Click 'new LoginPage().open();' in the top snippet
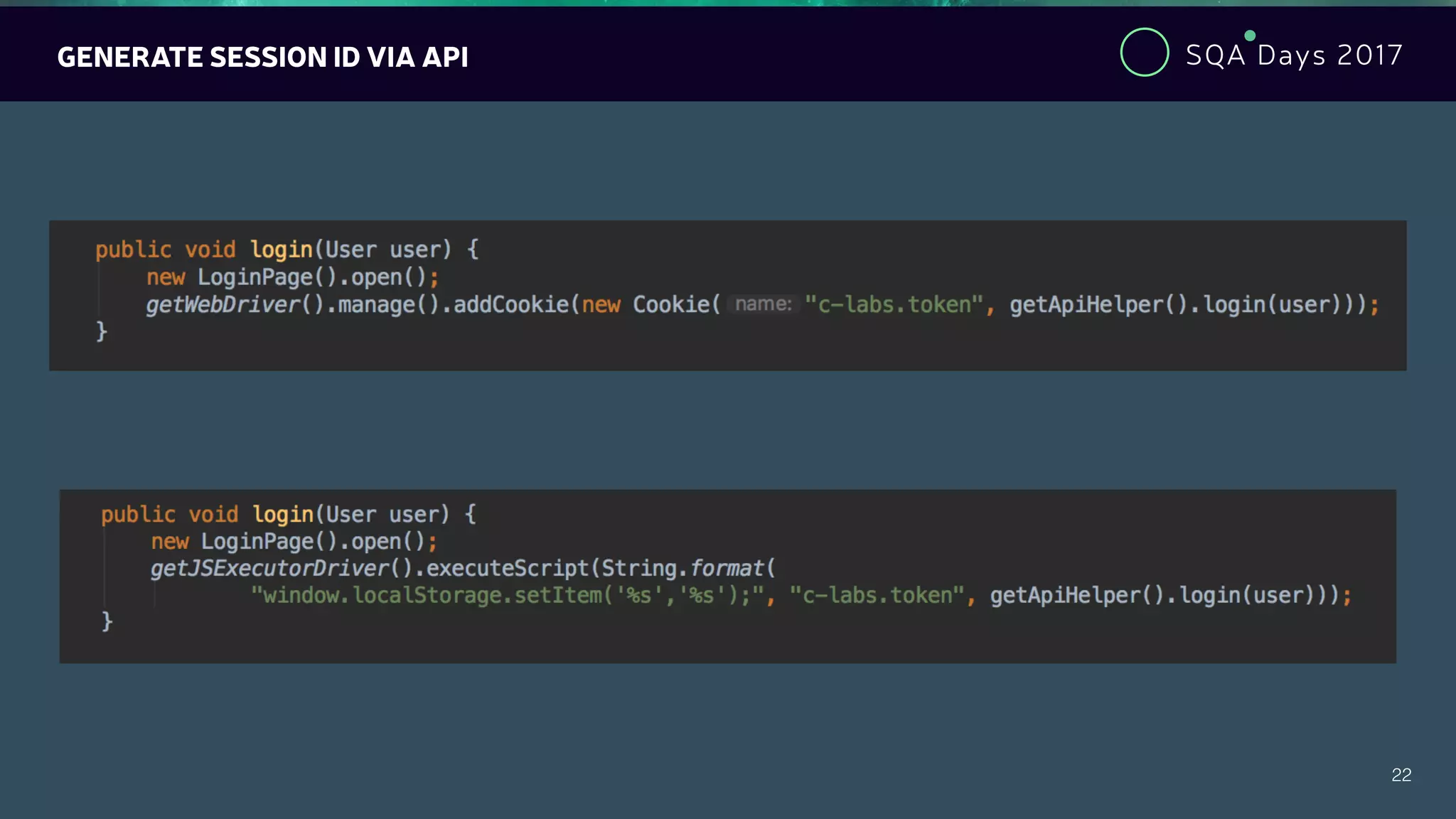Screen dimensions: 1456x819 pos(293,277)
